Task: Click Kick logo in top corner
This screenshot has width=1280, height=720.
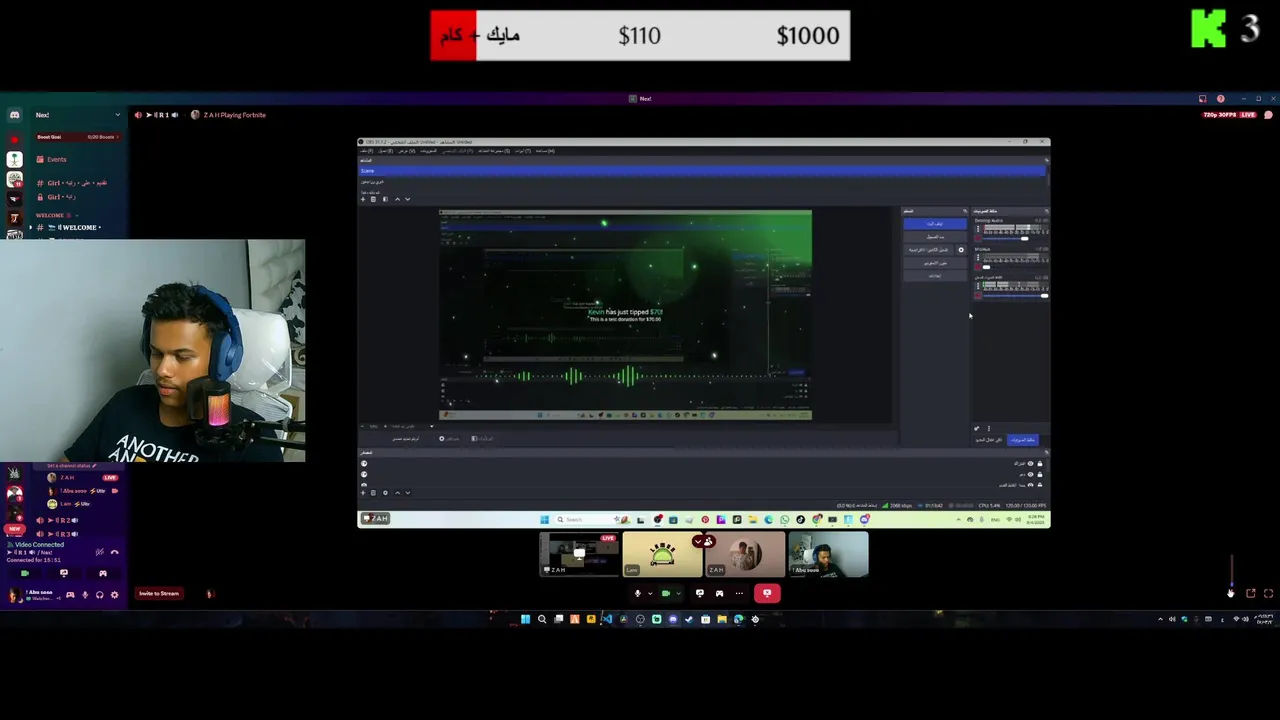Action: 1208,29
